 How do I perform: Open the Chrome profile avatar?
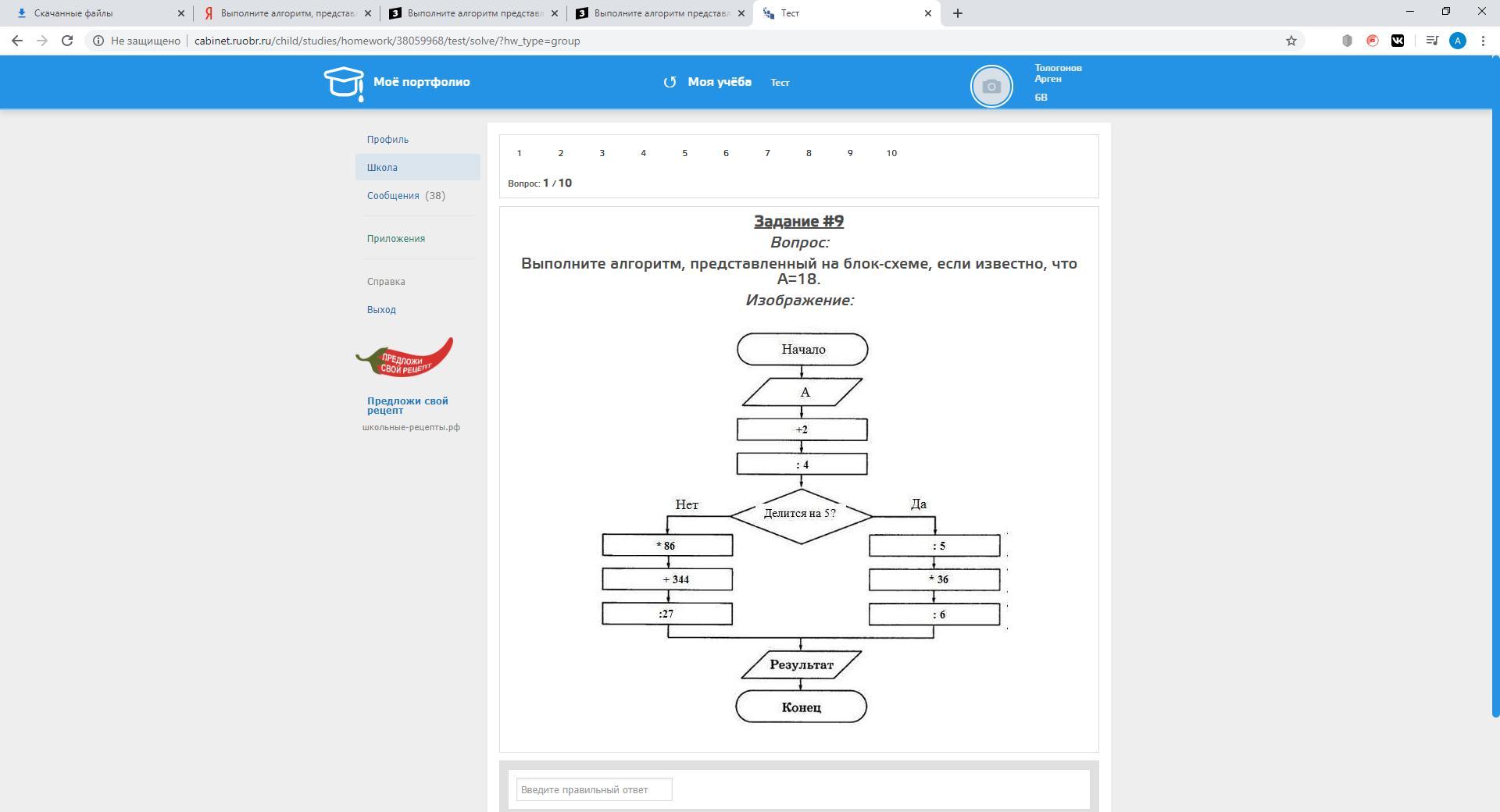[1458, 41]
